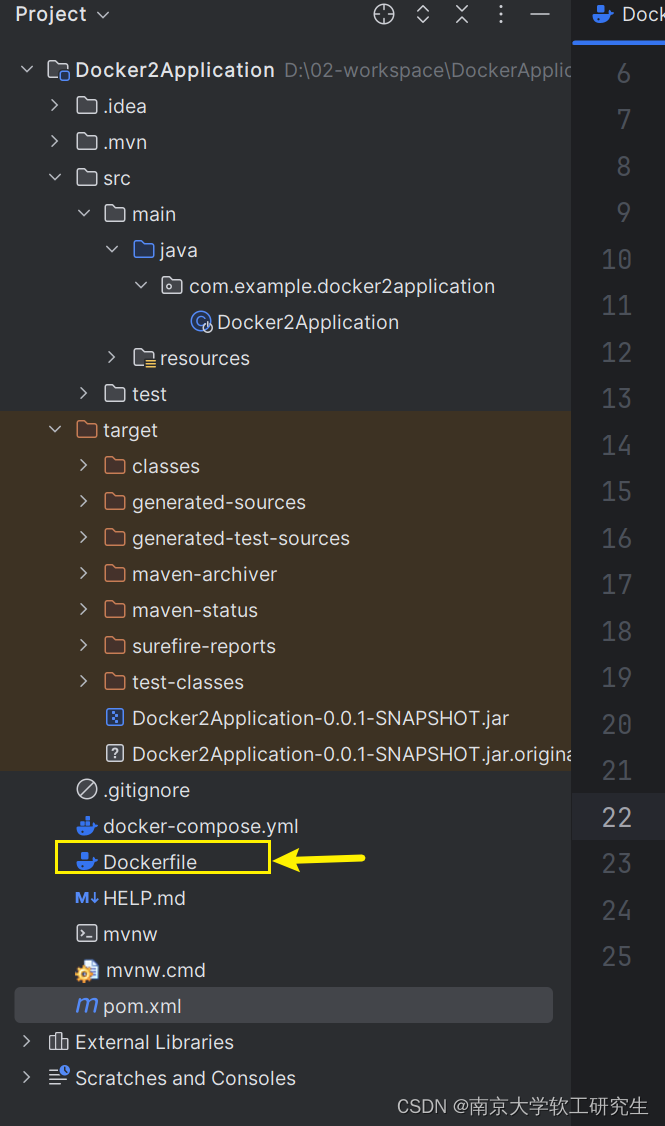
Task: Select the .mvn folder name
Action: point(125,142)
